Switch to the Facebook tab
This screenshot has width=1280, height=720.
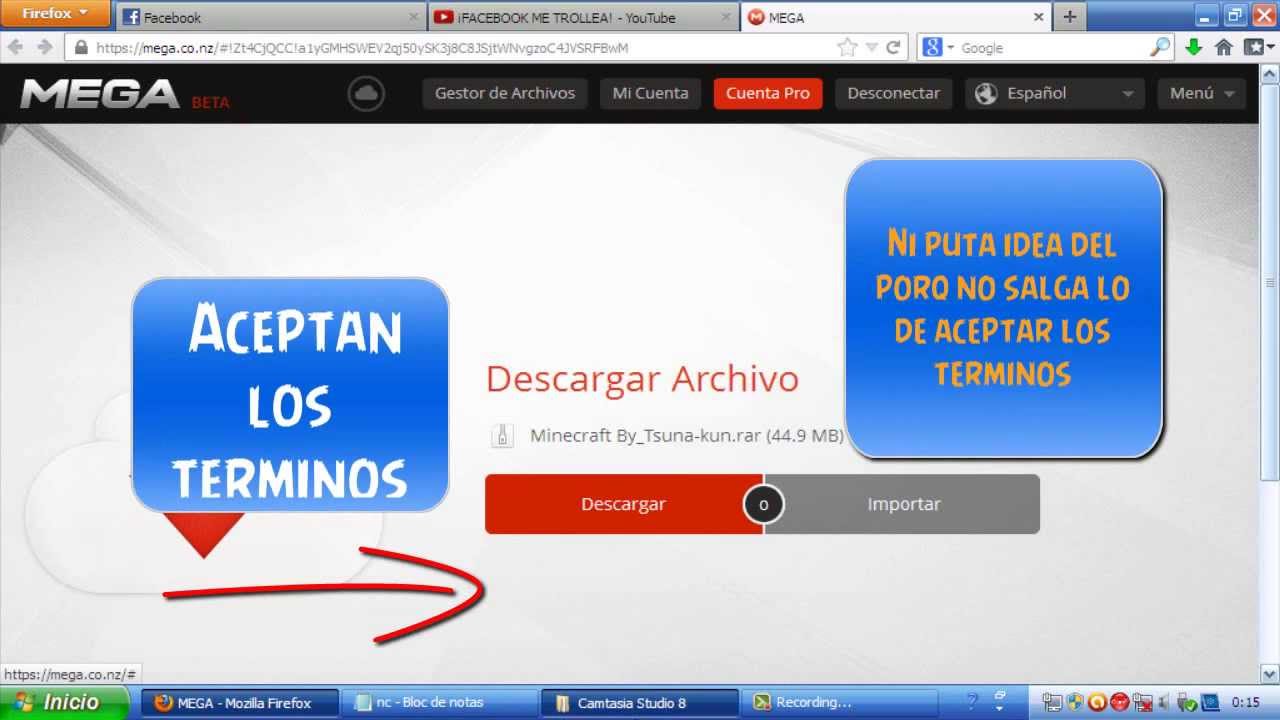(x=271, y=17)
